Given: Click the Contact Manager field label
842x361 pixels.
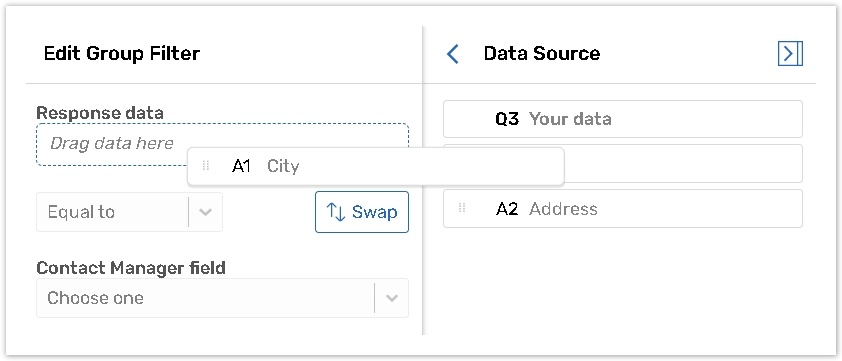Looking at the screenshot, I should tap(131, 268).
